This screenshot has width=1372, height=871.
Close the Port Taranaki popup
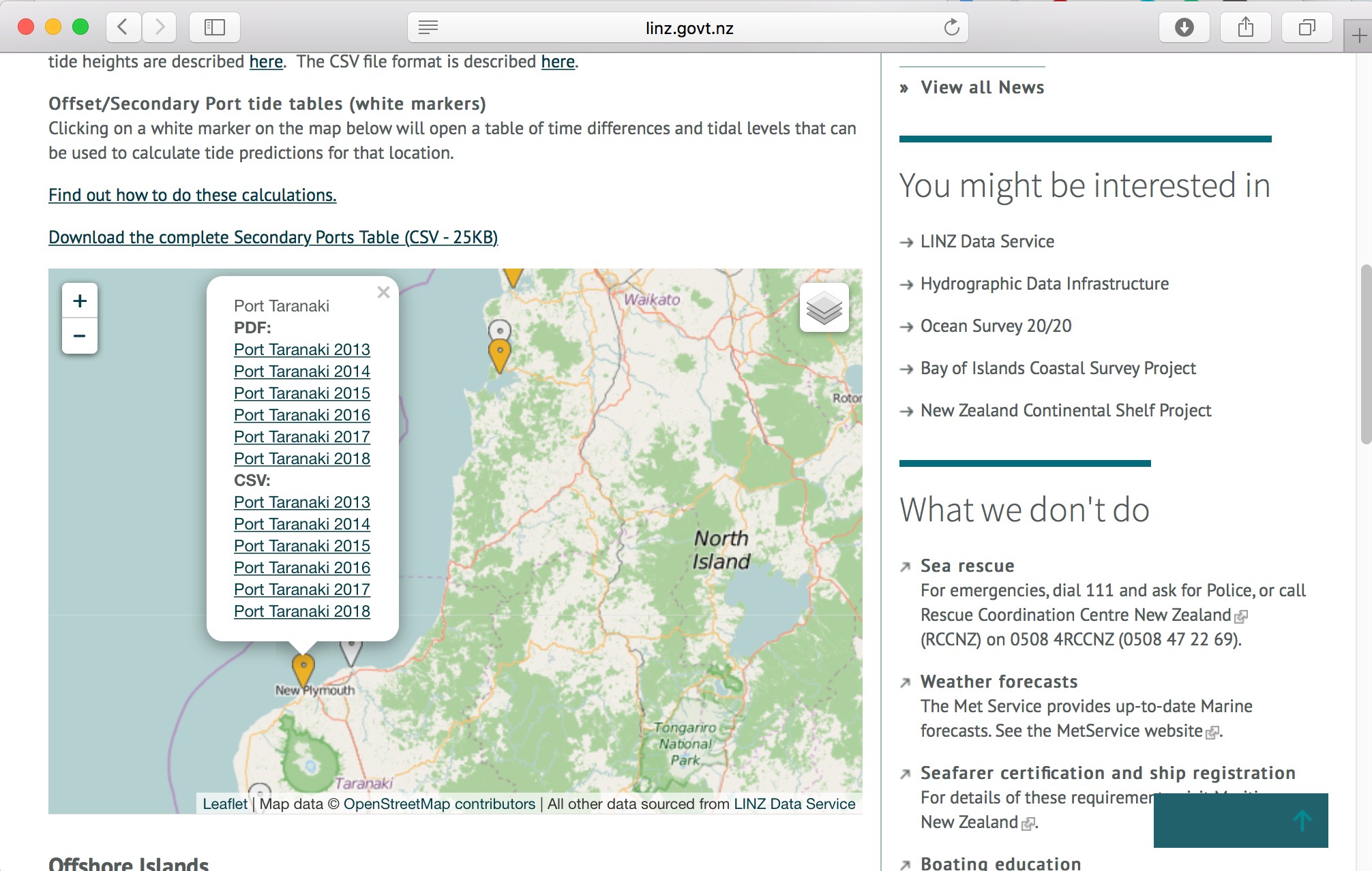tap(383, 292)
